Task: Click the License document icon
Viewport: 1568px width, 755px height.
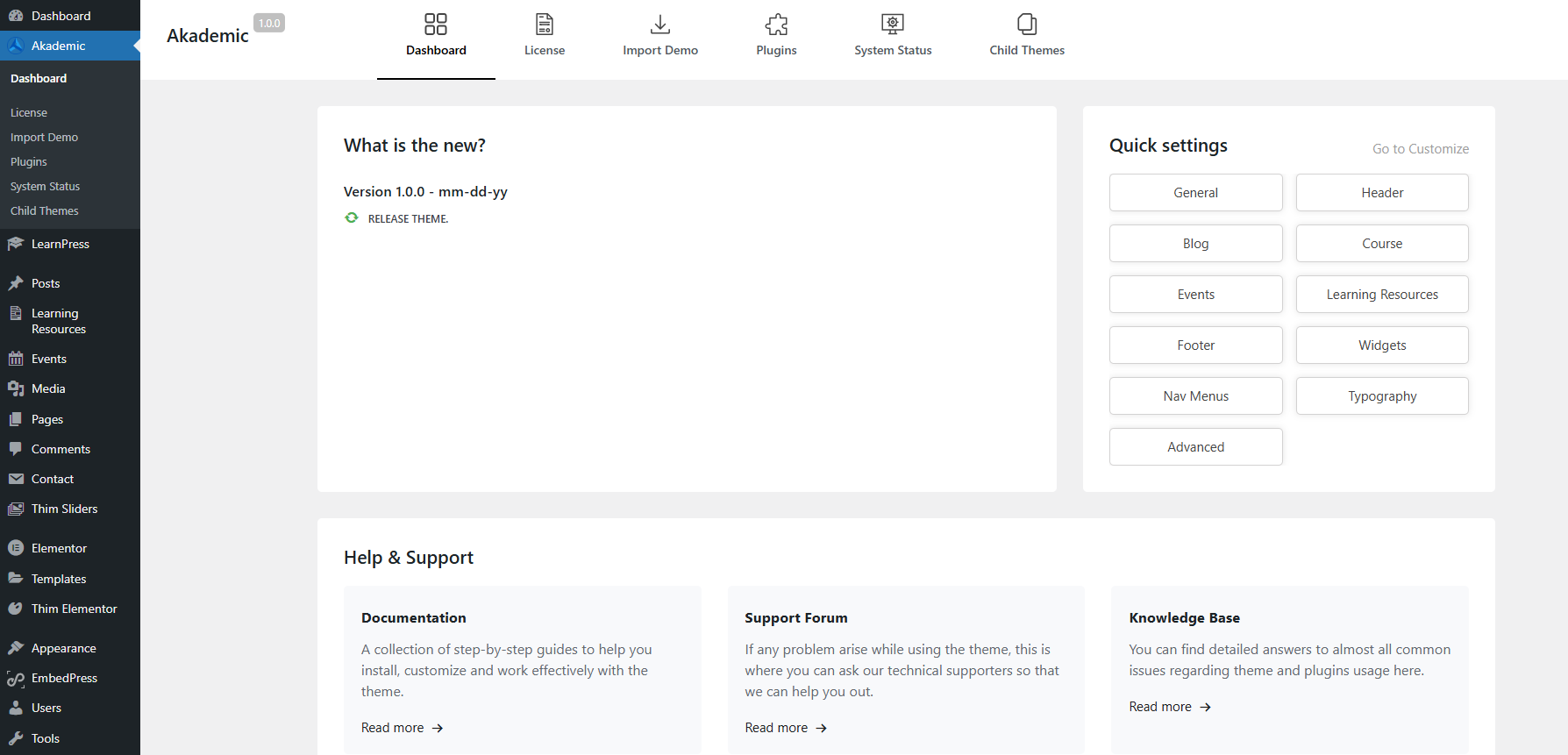Action: click(x=544, y=25)
